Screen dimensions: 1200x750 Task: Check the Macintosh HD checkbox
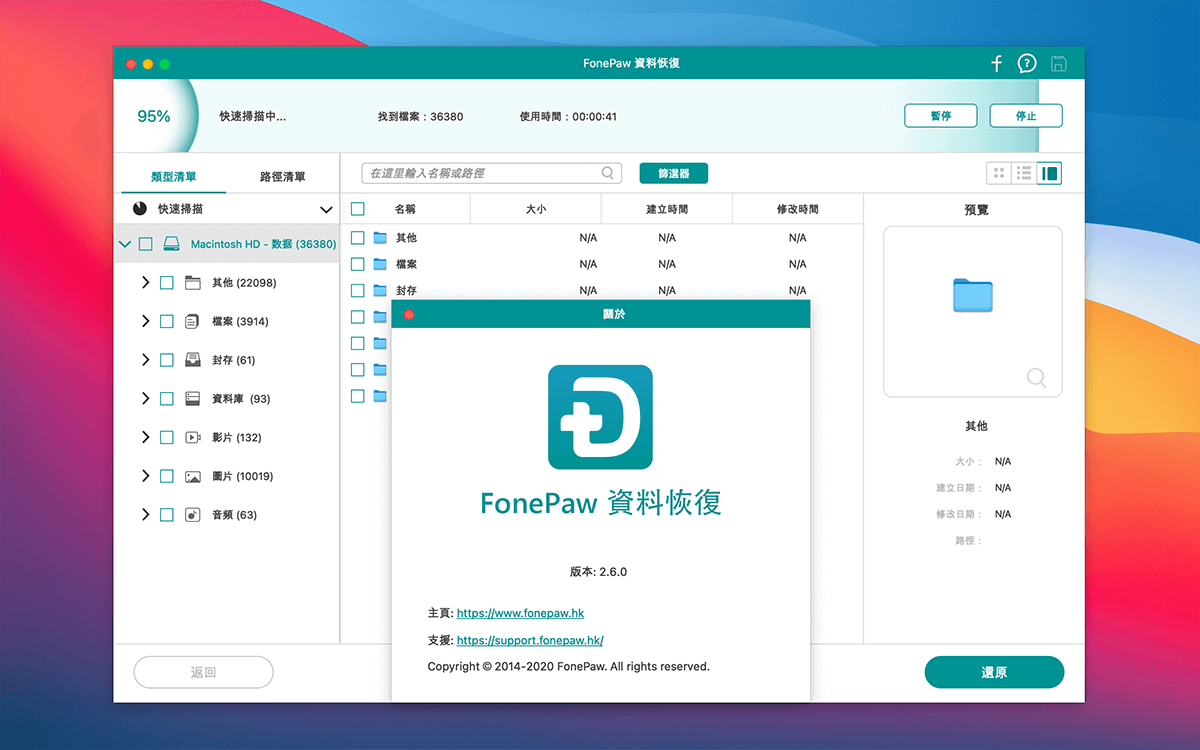(x=146, y=244)
